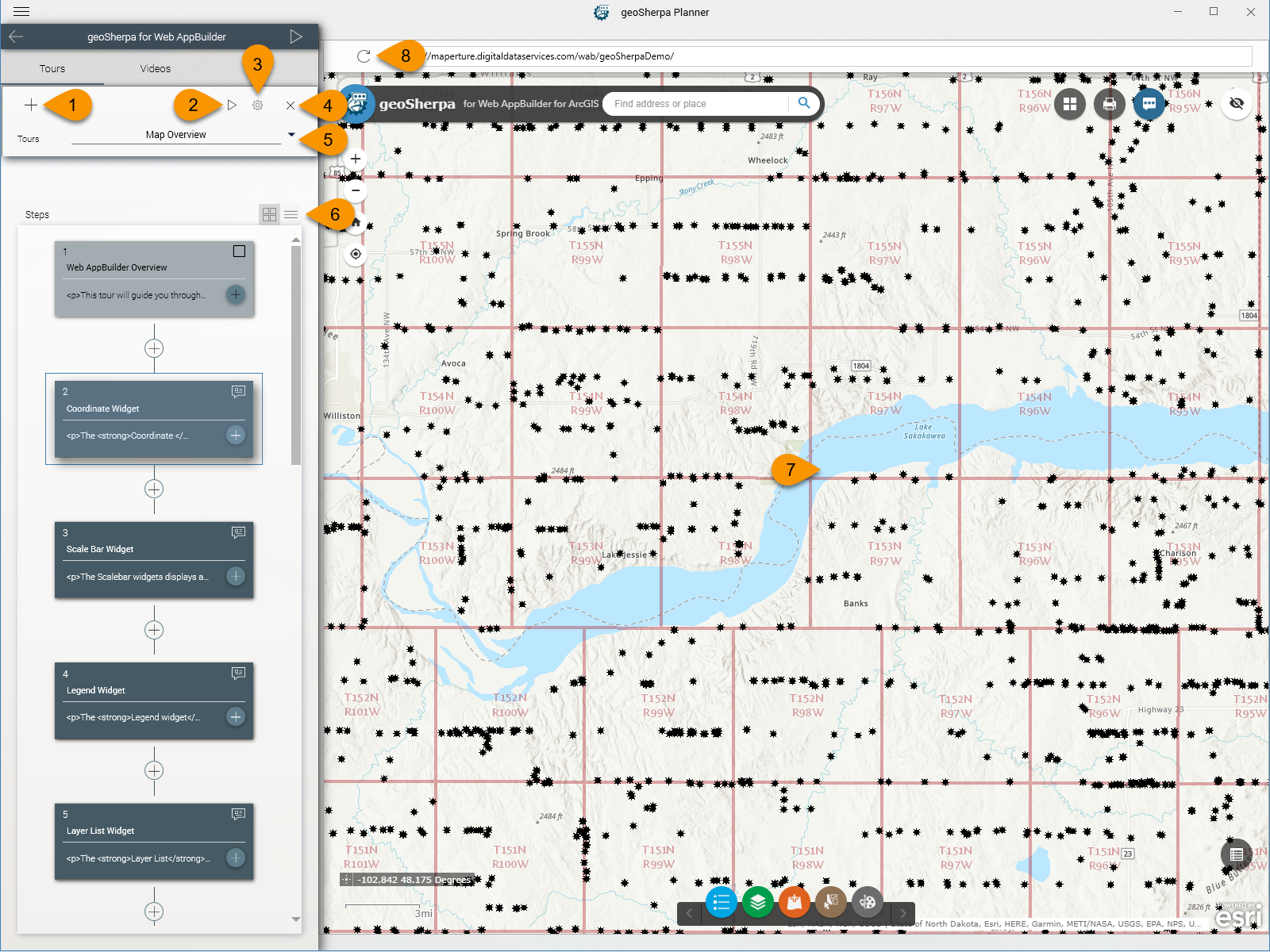Insert a step after Scale Bar Widget

click(x=154, y=630)
